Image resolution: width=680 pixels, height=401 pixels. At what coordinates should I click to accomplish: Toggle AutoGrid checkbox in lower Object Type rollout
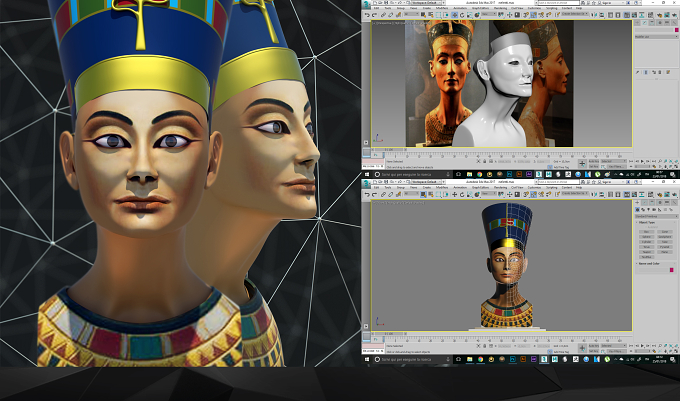coord(646,227)
